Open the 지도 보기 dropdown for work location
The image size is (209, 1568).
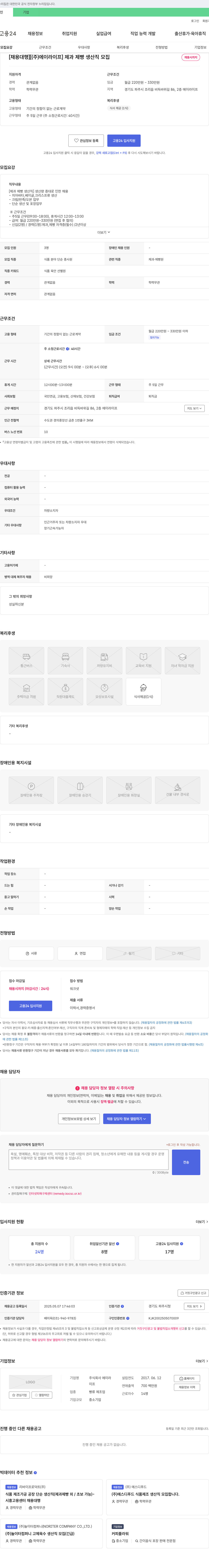[194, 408]
